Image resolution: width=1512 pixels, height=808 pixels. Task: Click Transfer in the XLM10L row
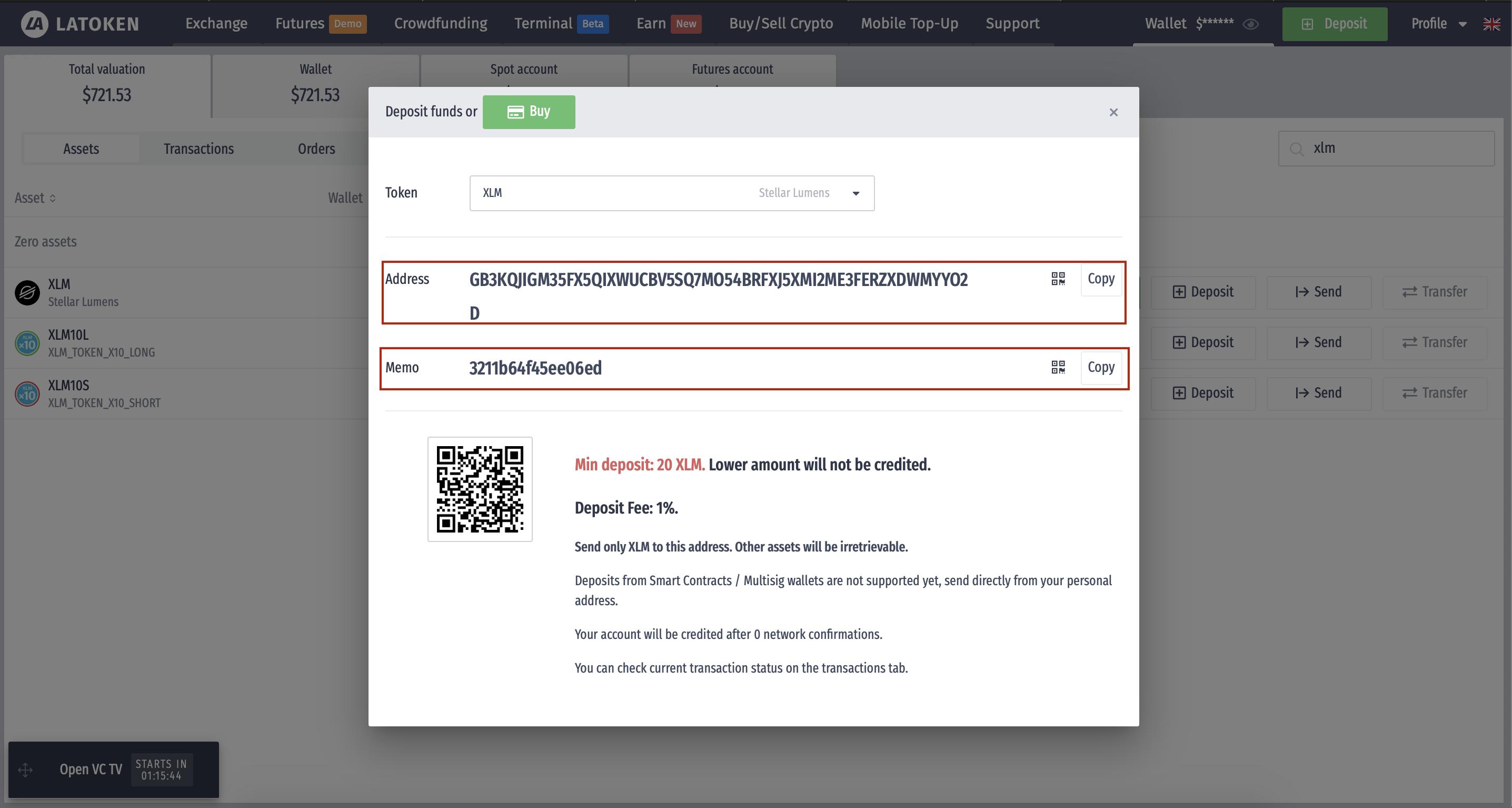click(1435, 343)
